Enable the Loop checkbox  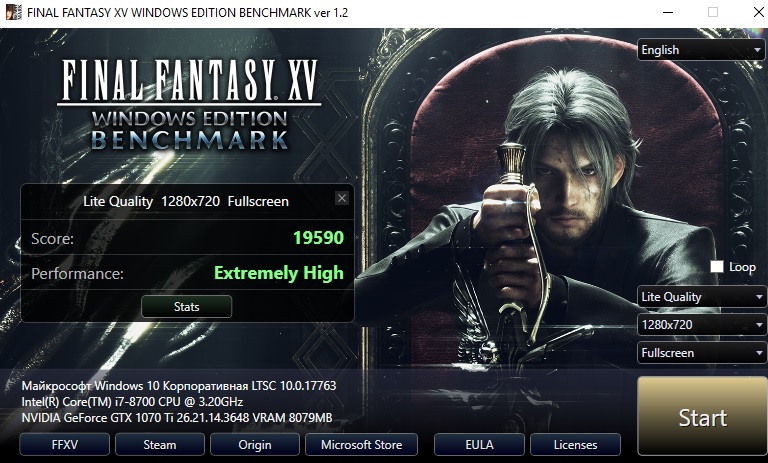(x=717, y=267)
